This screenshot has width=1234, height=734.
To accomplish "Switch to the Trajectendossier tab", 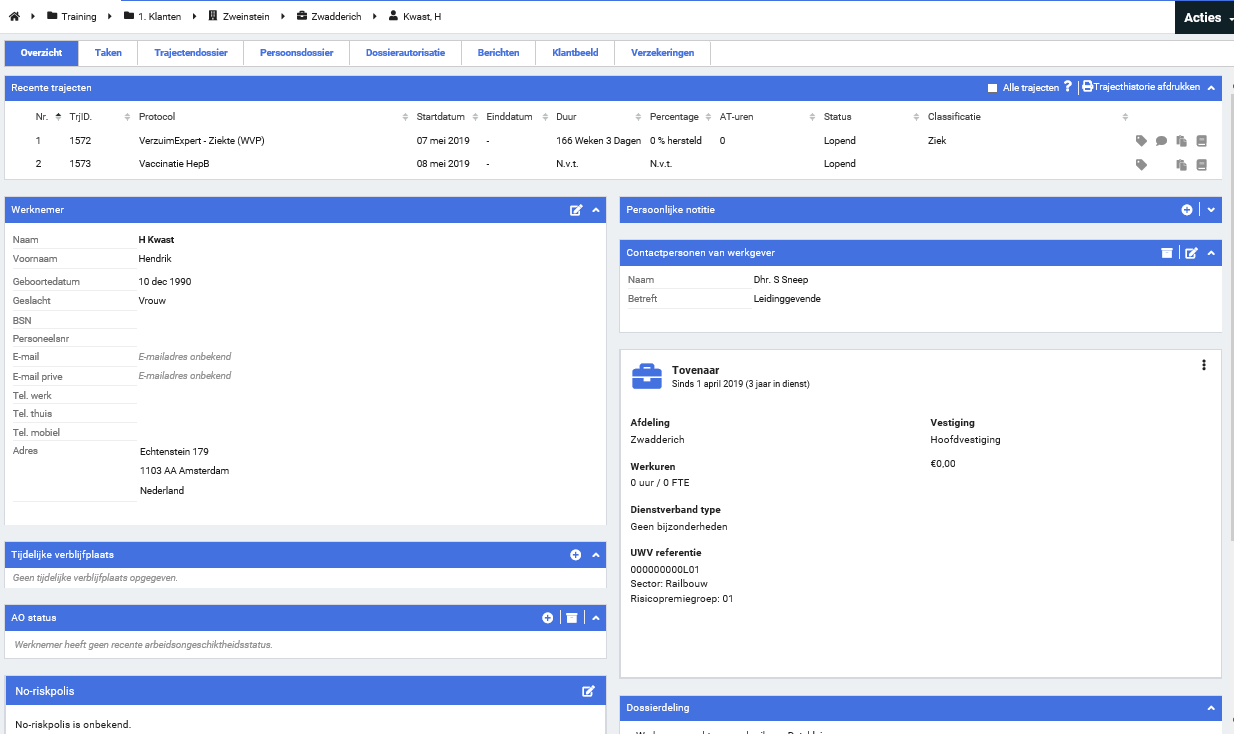I will point(190,53).
